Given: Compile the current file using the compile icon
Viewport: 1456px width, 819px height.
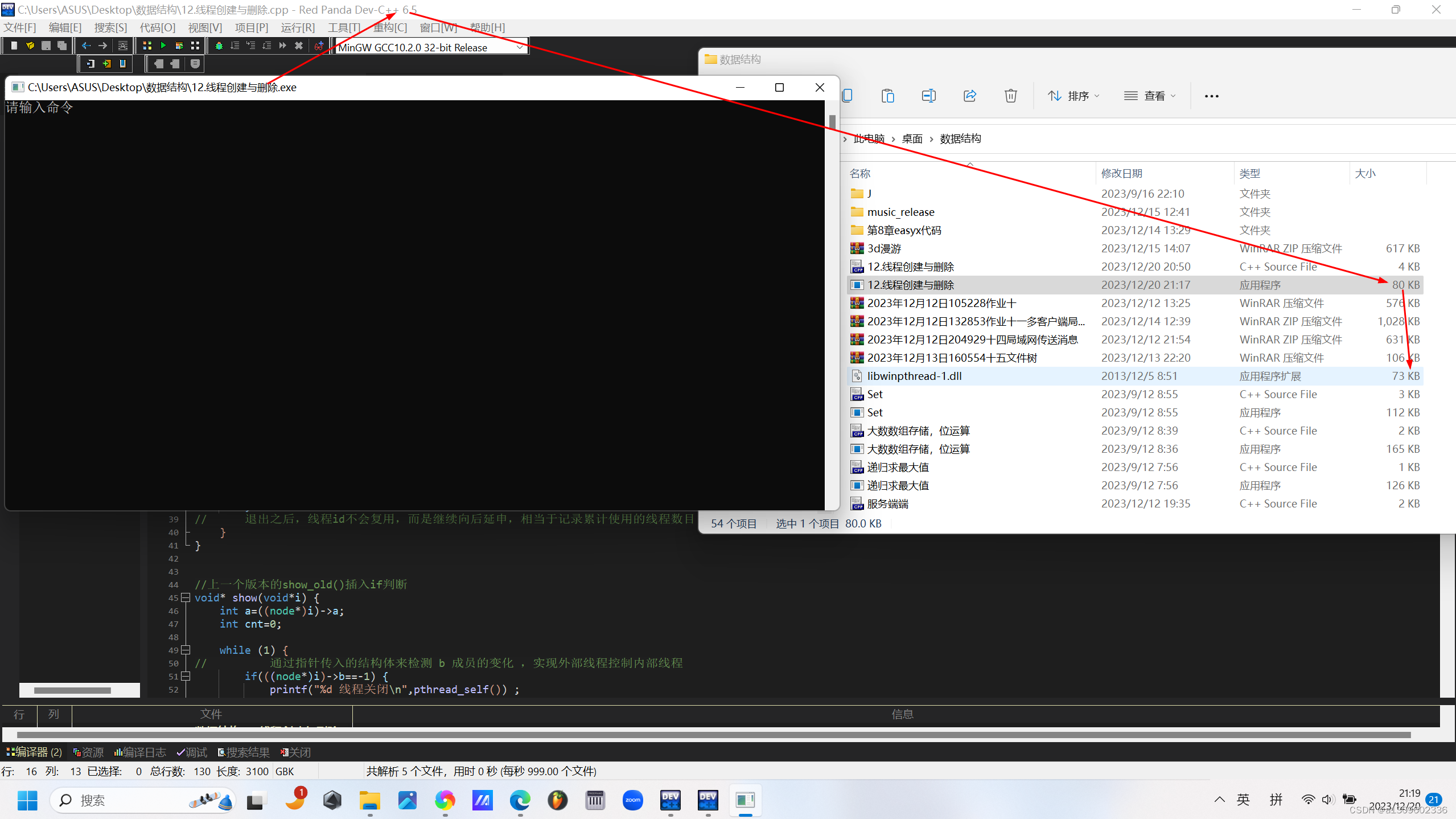Looking at the screenshot, I should (x=147, y=46).
